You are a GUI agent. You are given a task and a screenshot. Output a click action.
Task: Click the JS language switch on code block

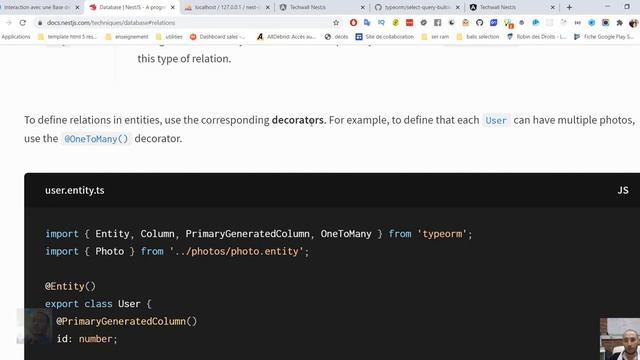pos(623,190)
